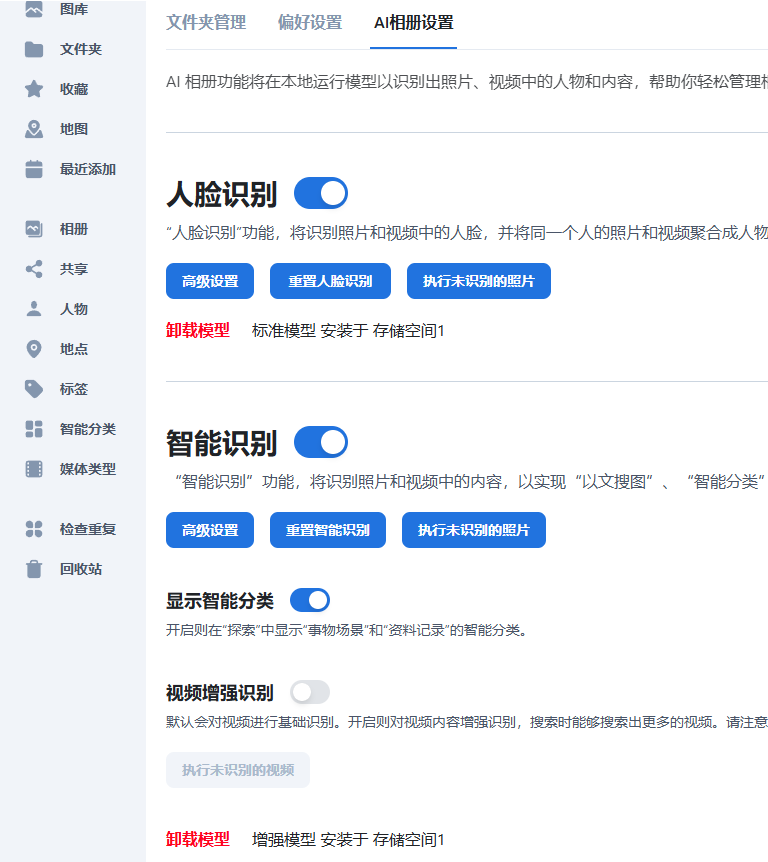The width and height of the screenshot is (768, 862).
Task: Click the 人物 person icon
Action: point(34,309)
